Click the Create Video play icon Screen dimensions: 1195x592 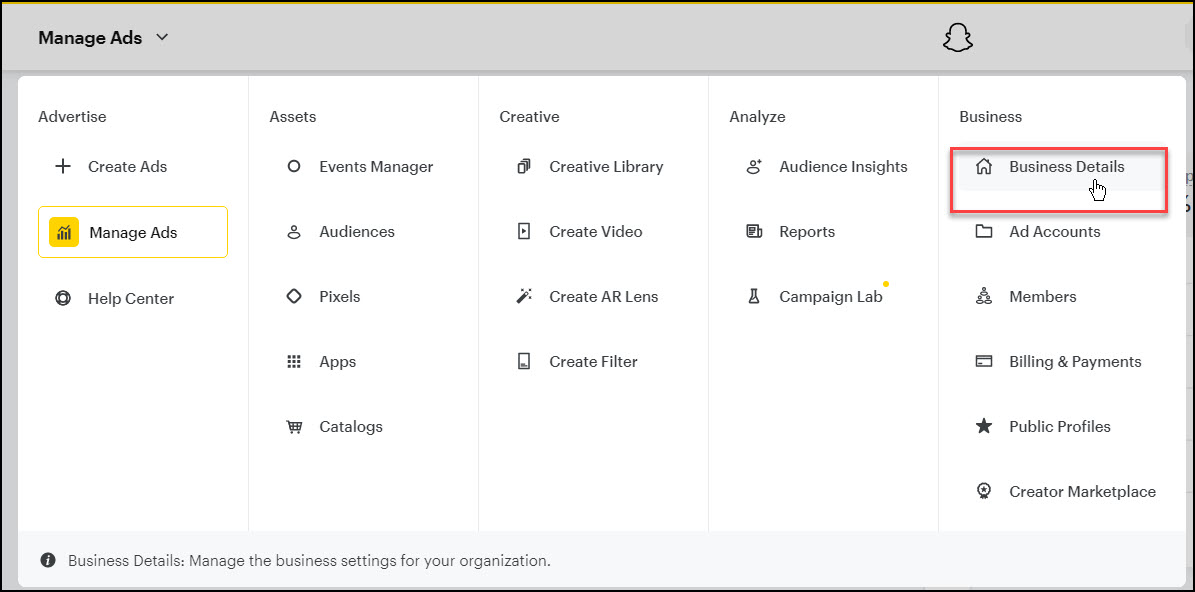pos(524,232)
